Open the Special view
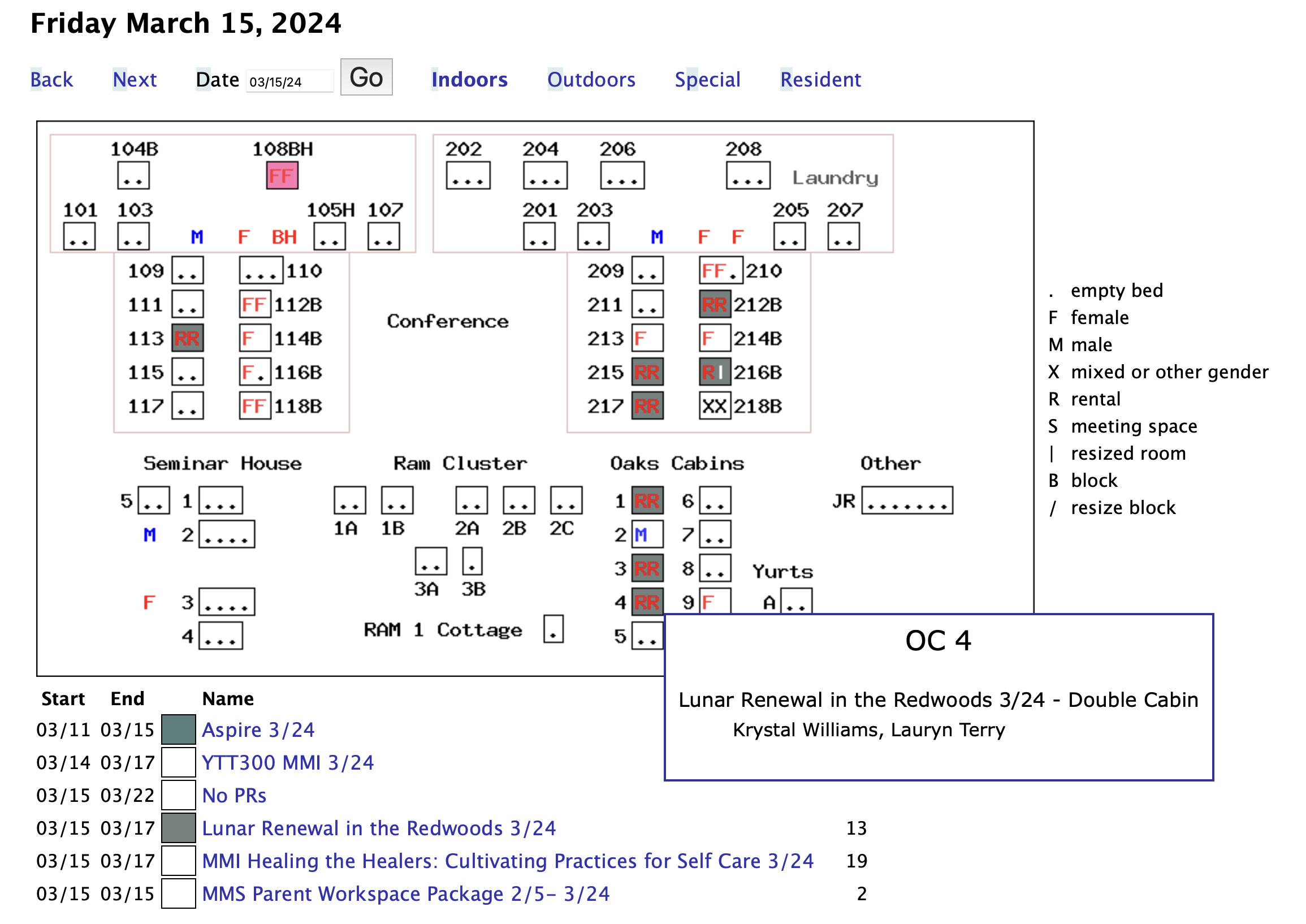1306x924 pixels. tap(707, 80)
